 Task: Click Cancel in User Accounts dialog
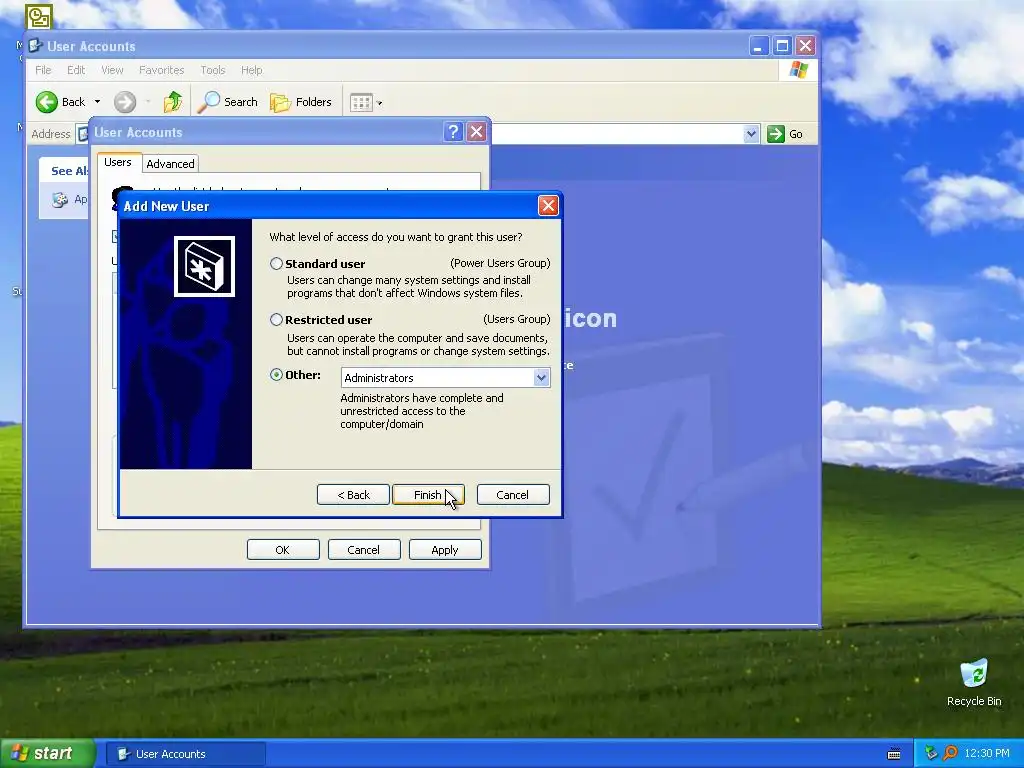coord(364,550)
